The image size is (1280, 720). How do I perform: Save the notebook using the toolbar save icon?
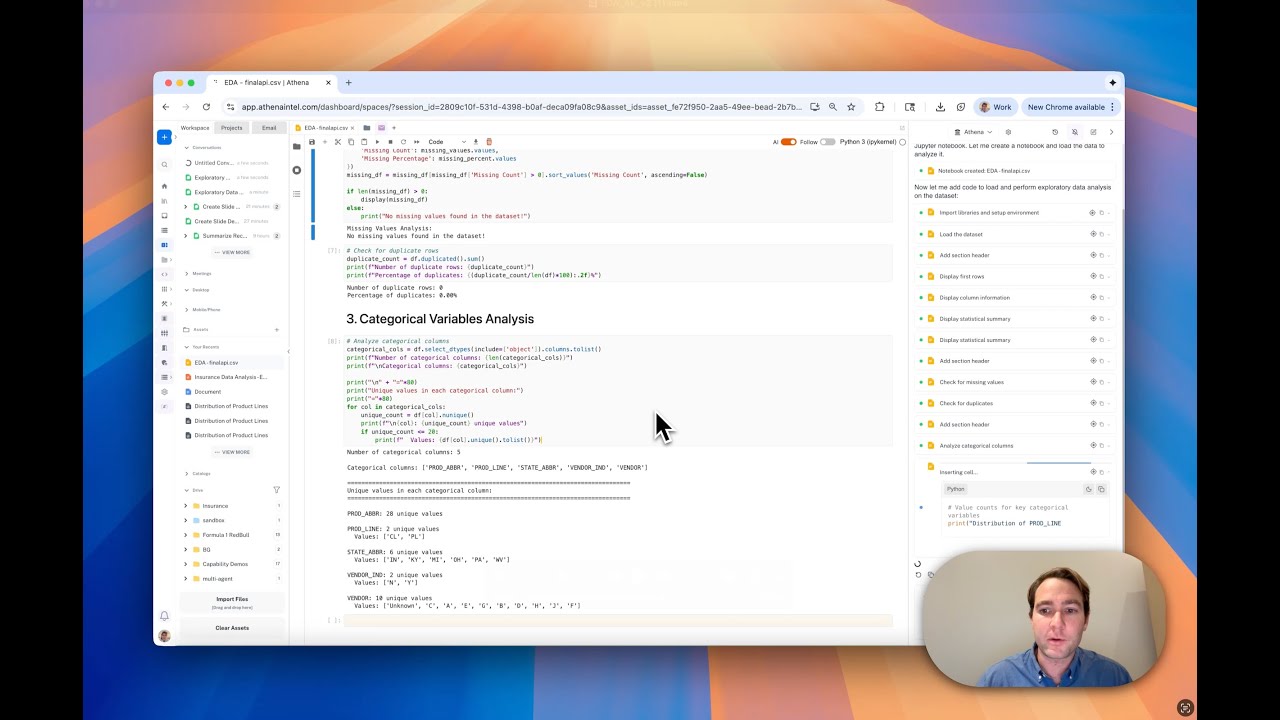coord(312,142)
